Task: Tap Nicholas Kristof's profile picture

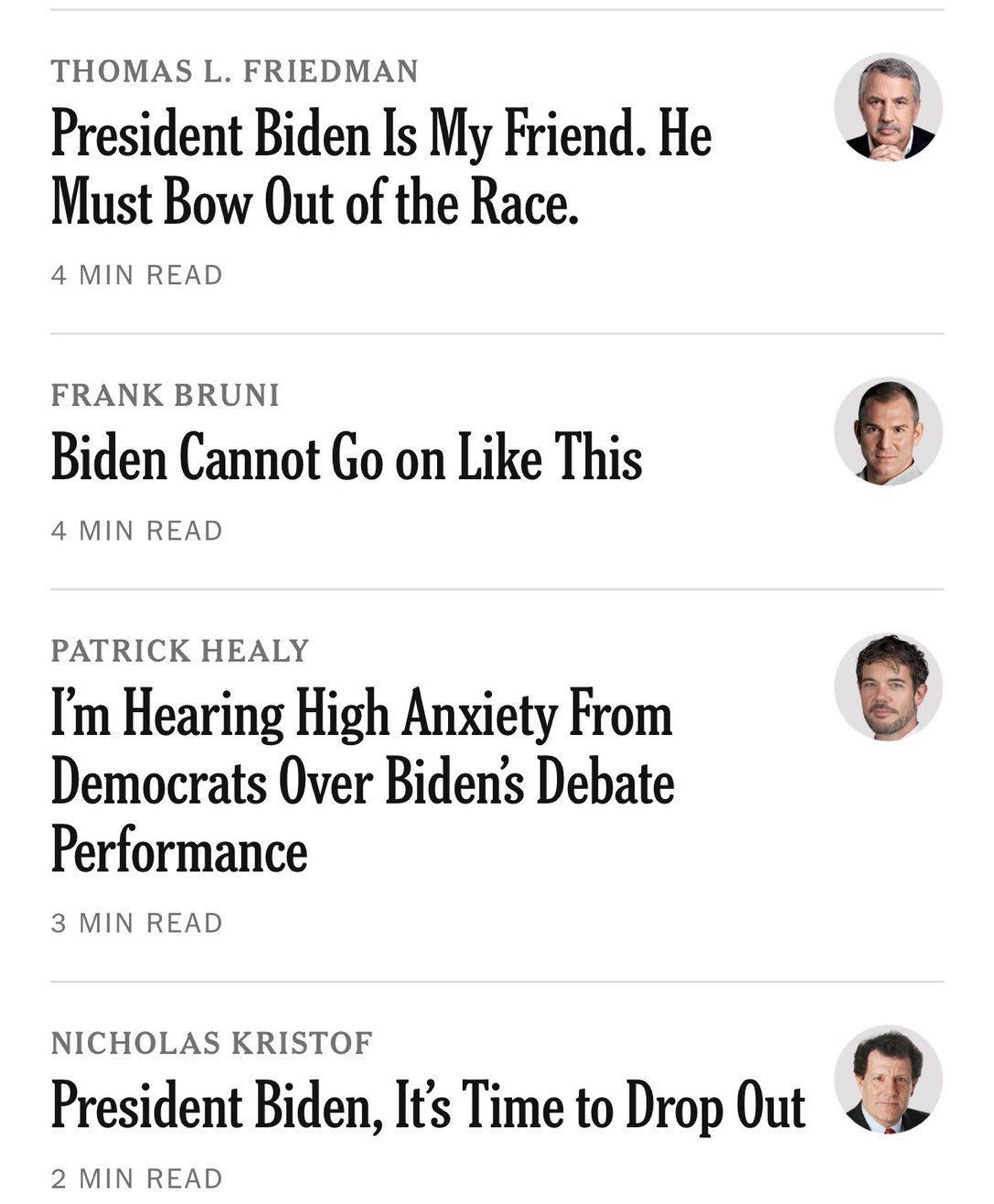Action: [x=888, y=1079]
